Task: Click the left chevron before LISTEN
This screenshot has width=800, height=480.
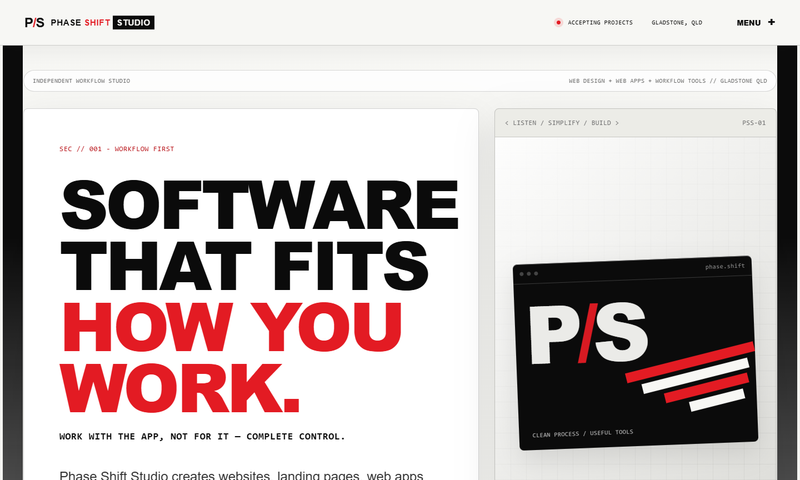Action: [507, 123]
